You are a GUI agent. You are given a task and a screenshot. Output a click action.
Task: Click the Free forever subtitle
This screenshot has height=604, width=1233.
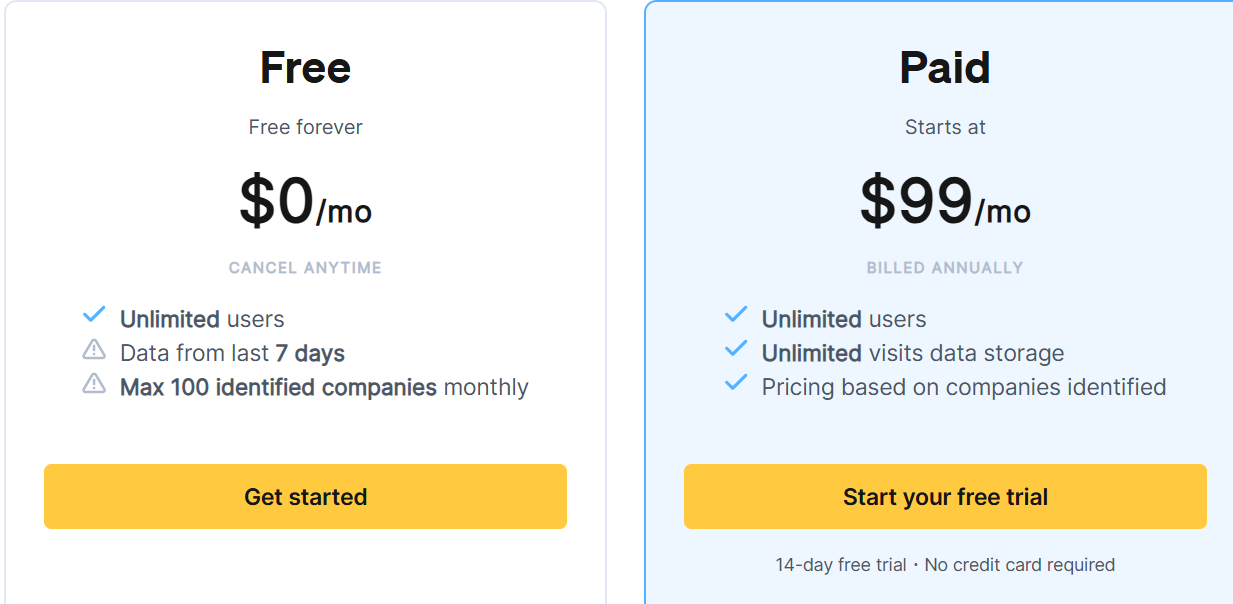[x=305, y=127]
